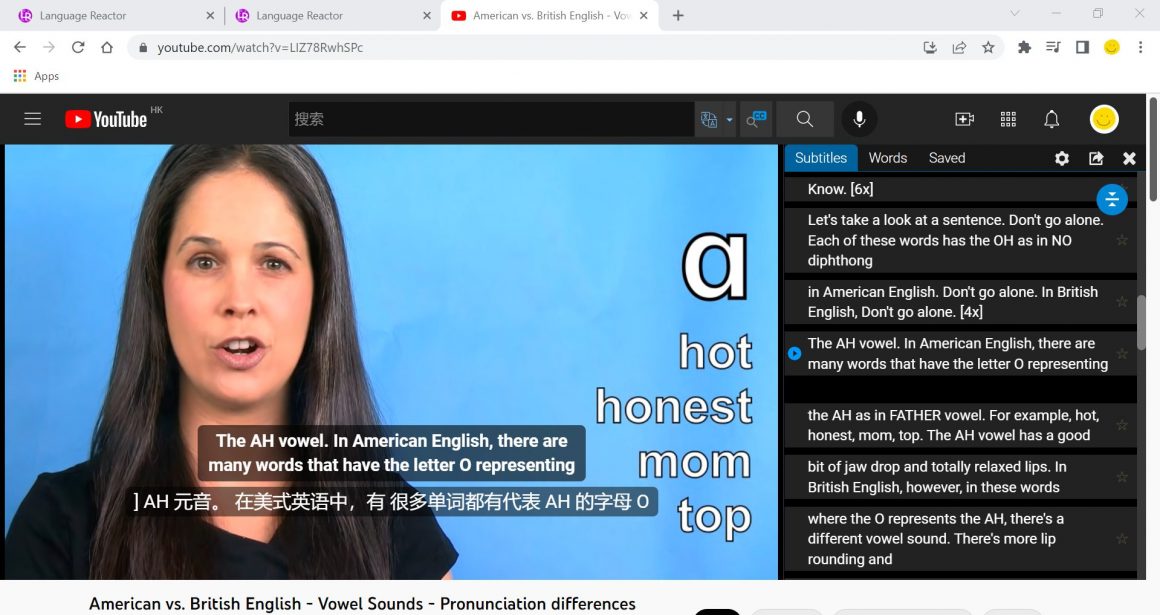Play the 'The AH vowel' subtitle line

point(794,353)
